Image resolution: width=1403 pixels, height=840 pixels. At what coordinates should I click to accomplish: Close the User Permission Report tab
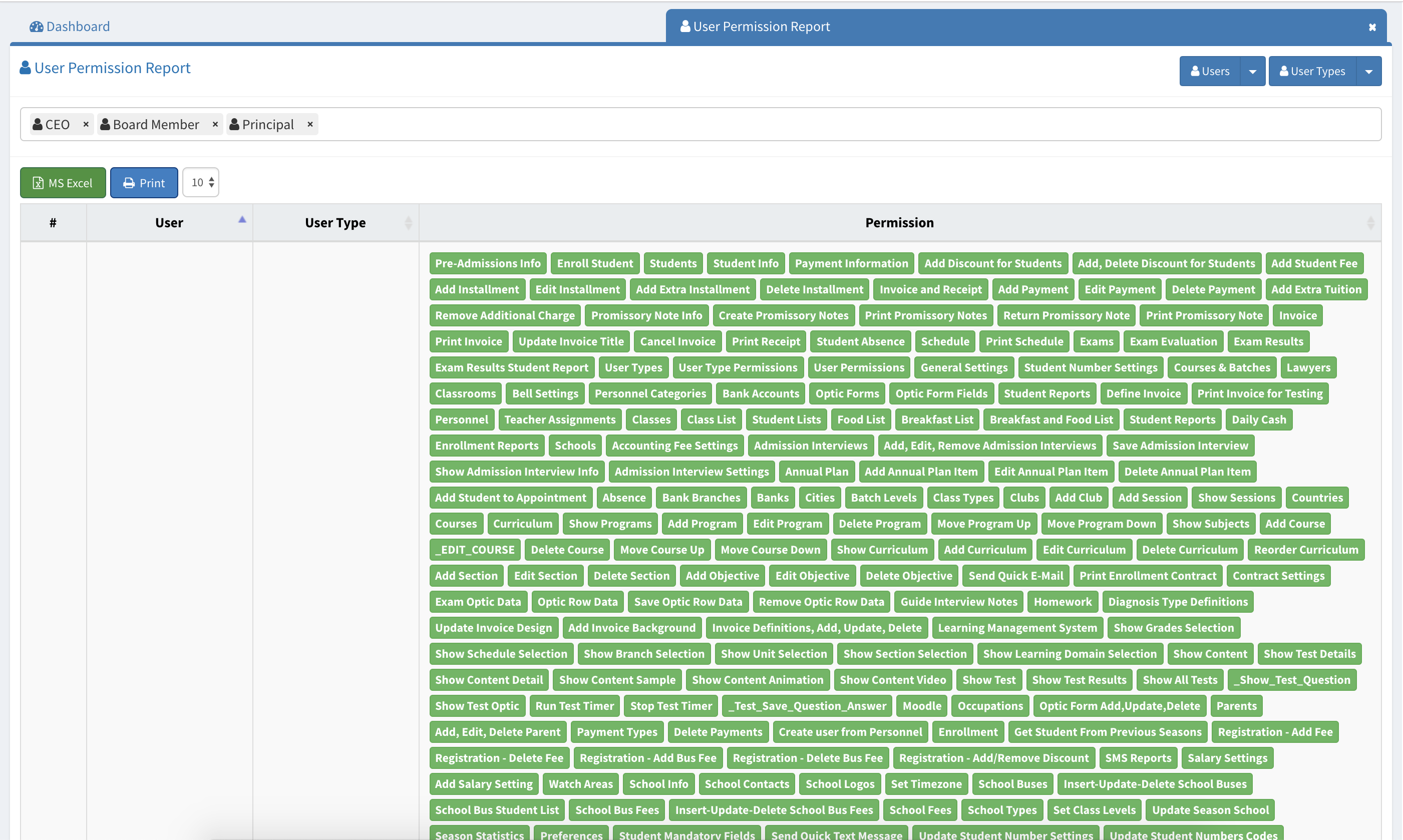1372,27
